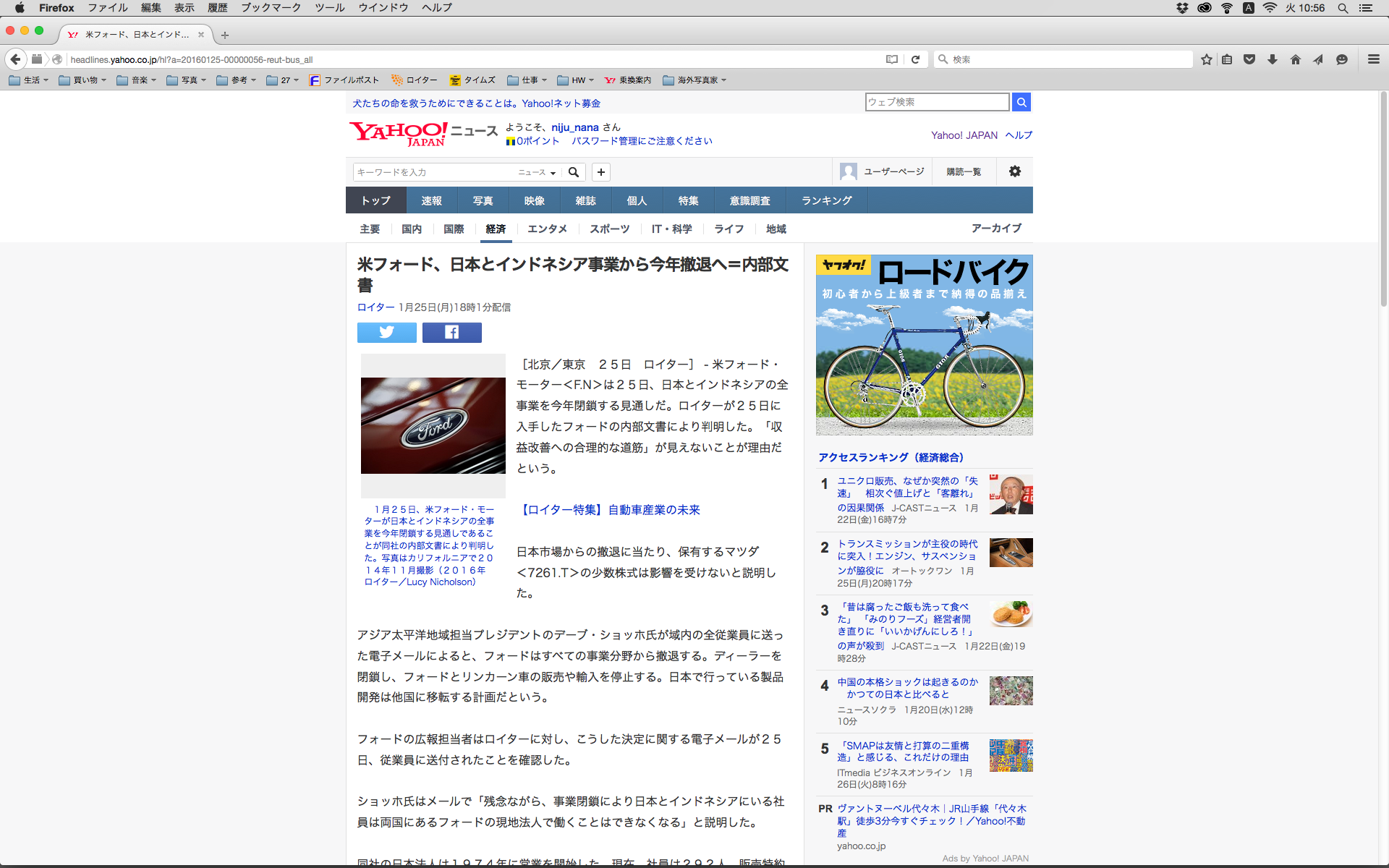
Task: Click the plus button beside keyword search
Action: coord(600,172)
